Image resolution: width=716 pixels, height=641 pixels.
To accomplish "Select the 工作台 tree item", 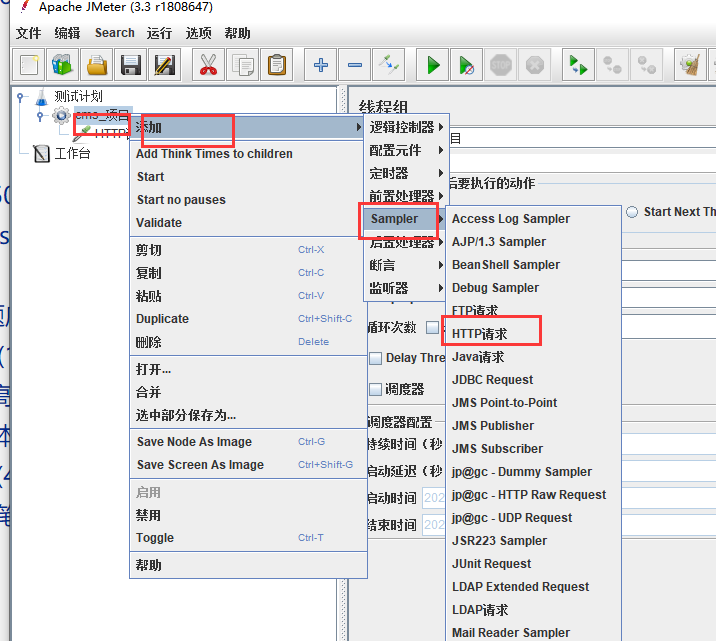I will click(72, 153).
